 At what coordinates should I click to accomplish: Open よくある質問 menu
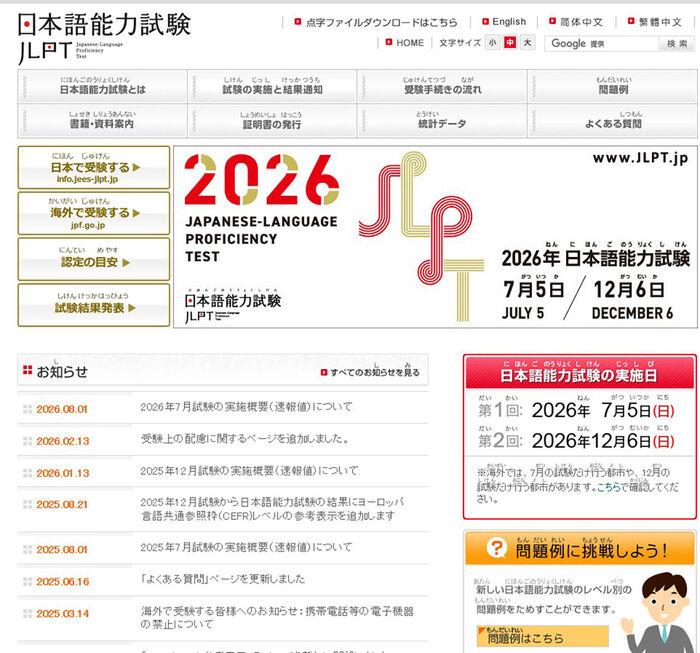click(x=612, y=121)
